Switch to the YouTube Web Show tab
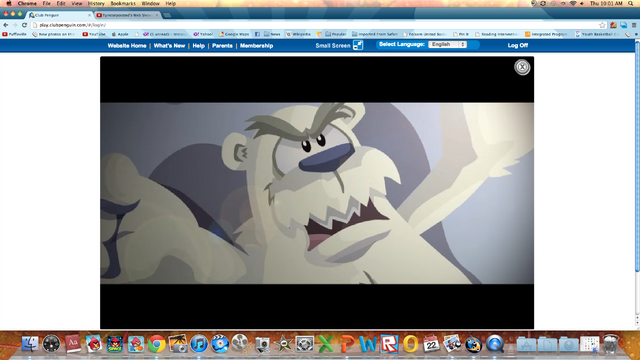 (x=127, y=15)
